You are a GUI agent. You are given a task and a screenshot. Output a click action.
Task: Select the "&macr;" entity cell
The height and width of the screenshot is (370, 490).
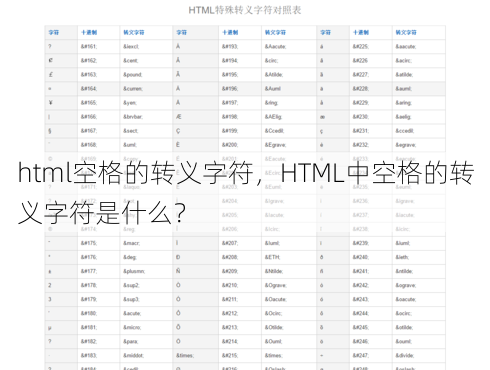(x=146, y=243)
